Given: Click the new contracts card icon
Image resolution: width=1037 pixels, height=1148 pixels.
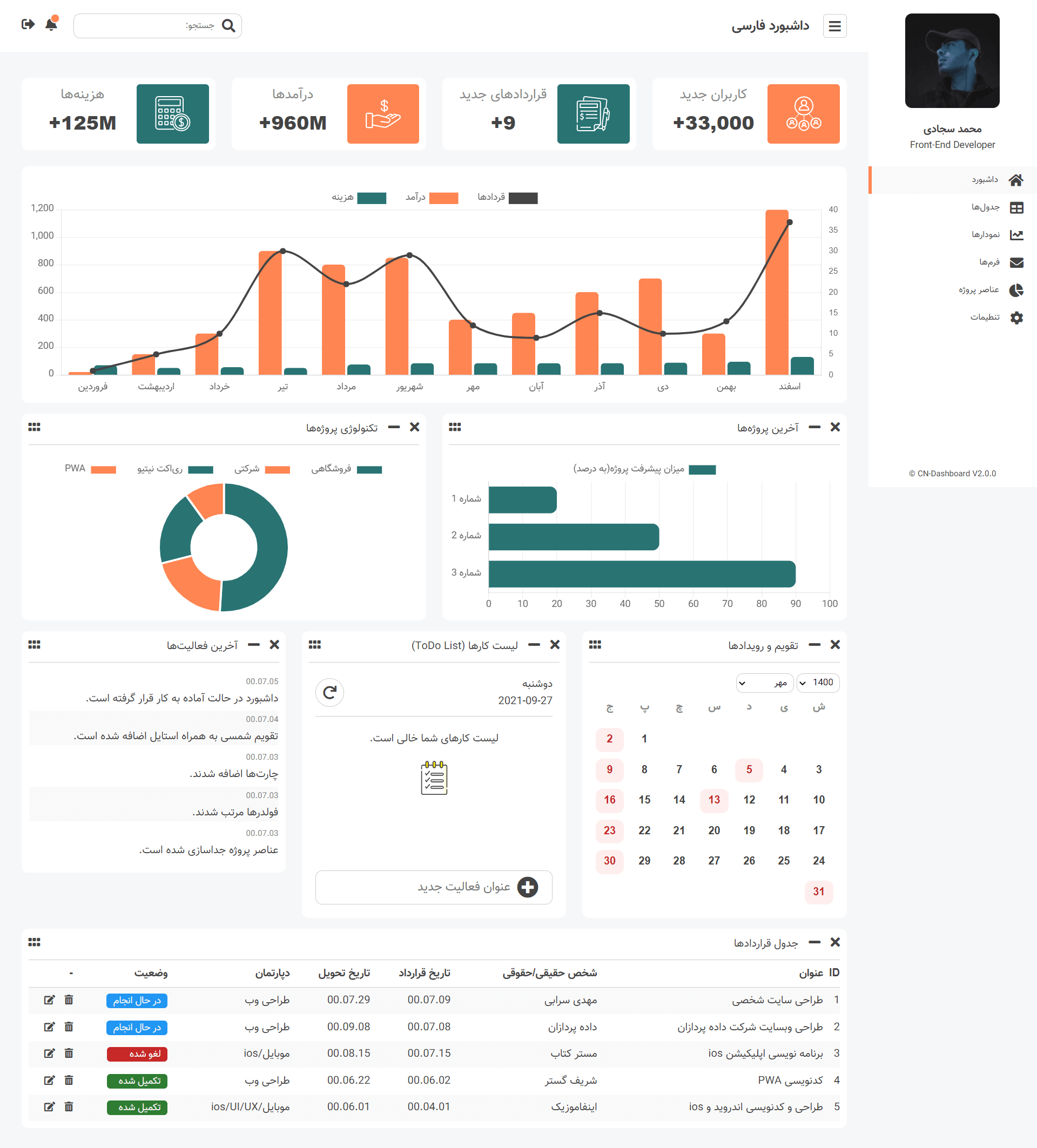Looking at the screenshot, I should pyautogui.click(x=593, y=114).
